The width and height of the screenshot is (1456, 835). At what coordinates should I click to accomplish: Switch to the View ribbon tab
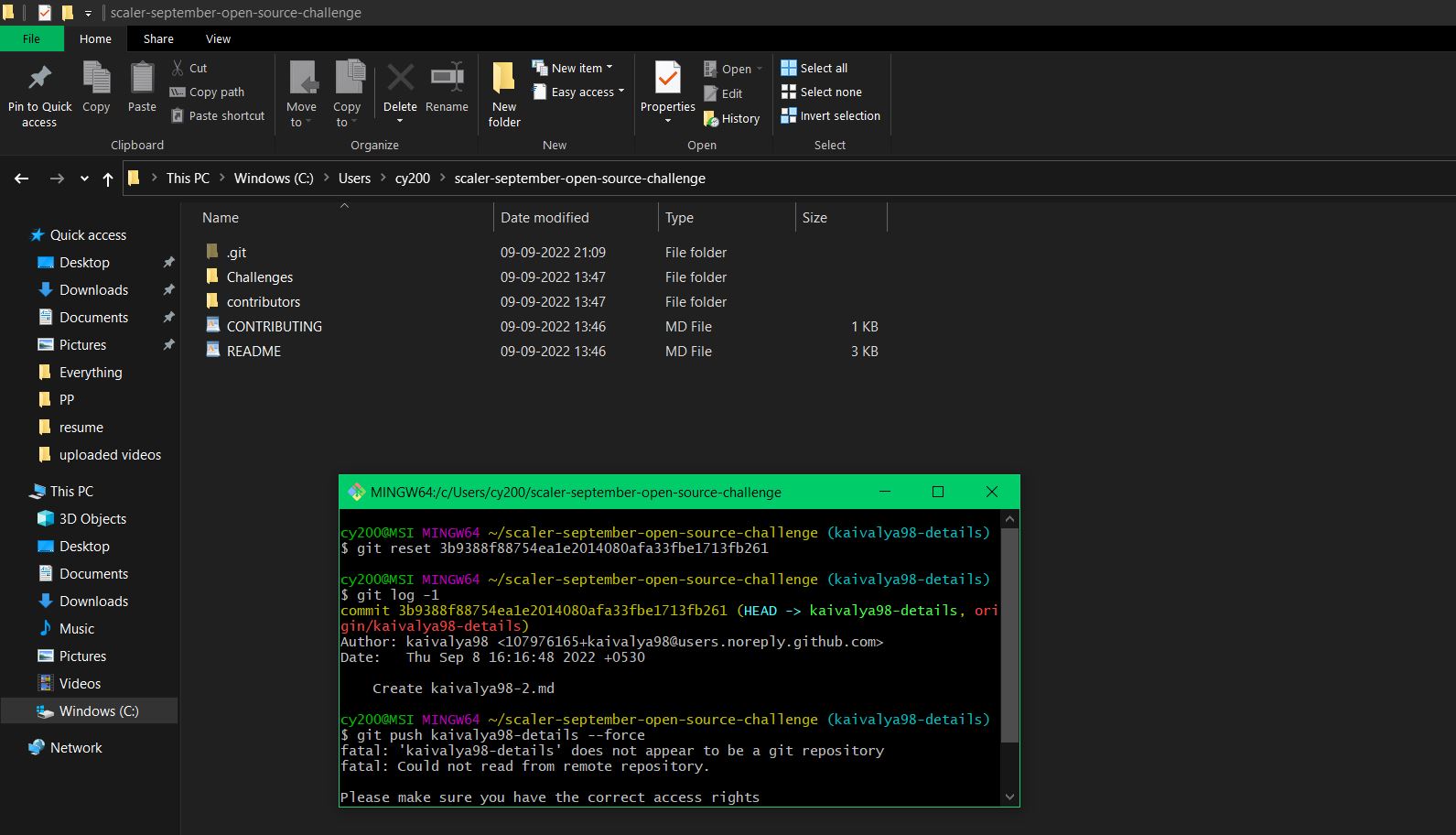(x=218, y=38)
